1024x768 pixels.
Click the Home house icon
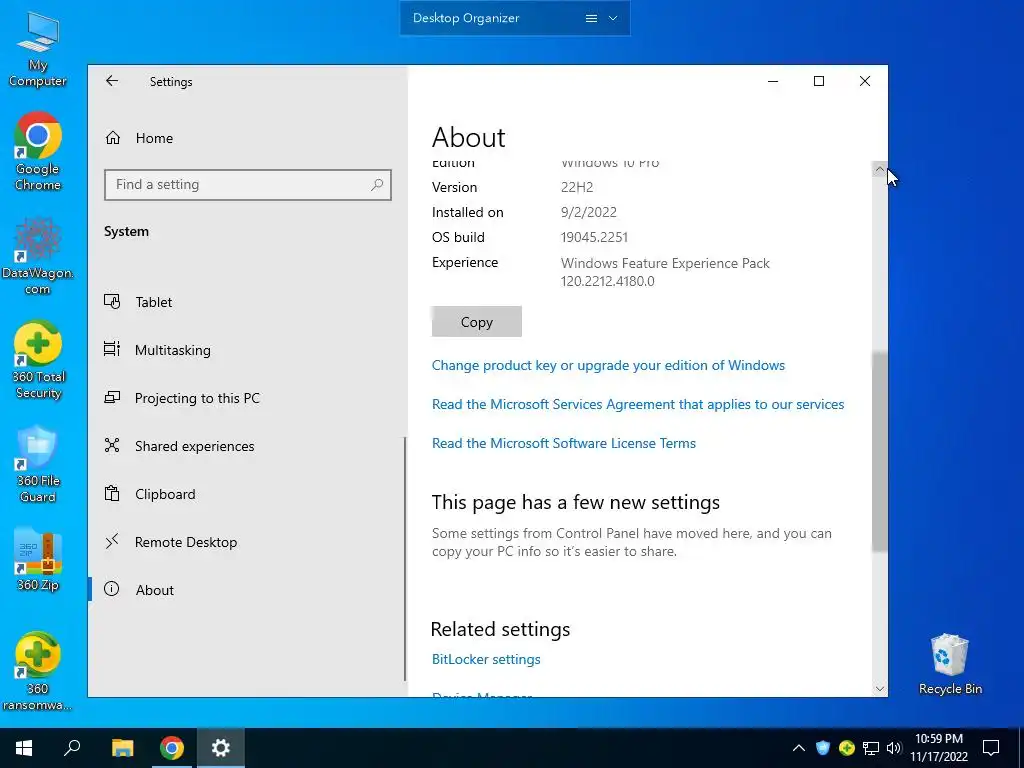point(113,138)
